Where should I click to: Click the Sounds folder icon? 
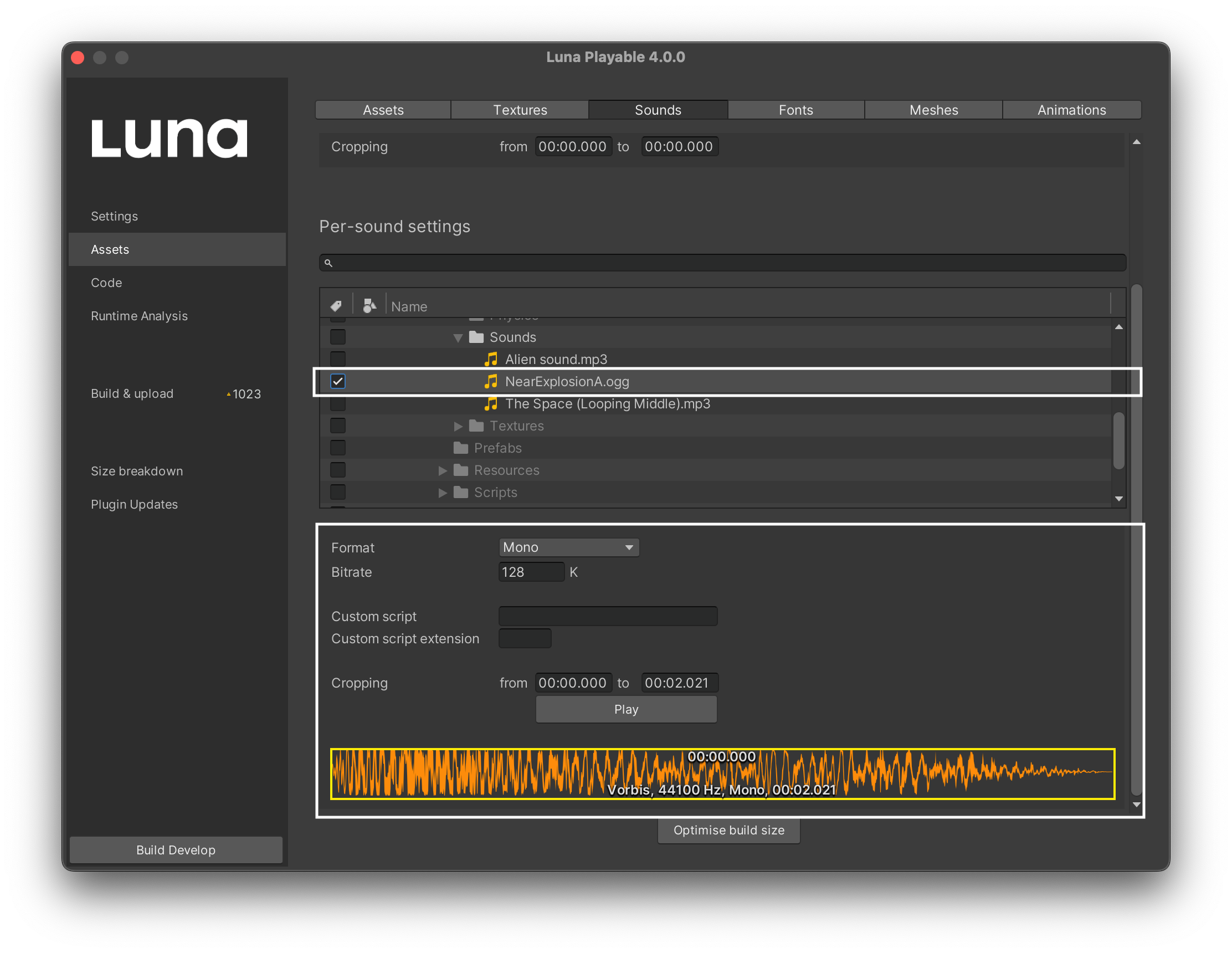pos(476,337)
